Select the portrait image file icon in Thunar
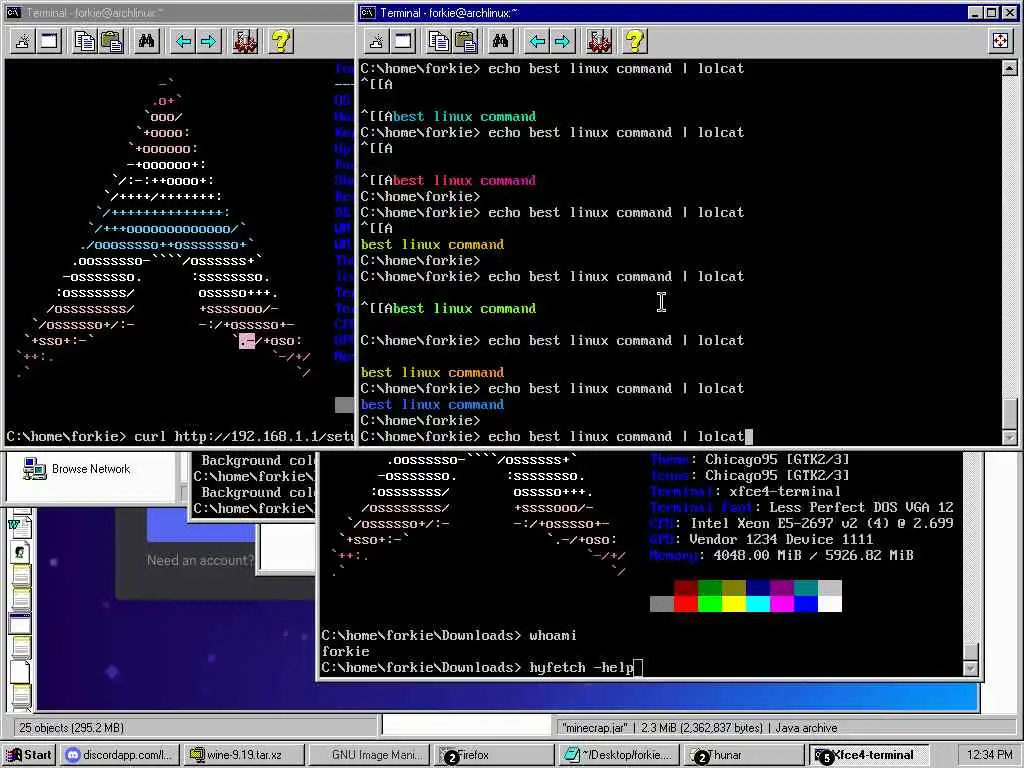The image size is (1024, 768). pyautogui.click(x=20, y=552)
